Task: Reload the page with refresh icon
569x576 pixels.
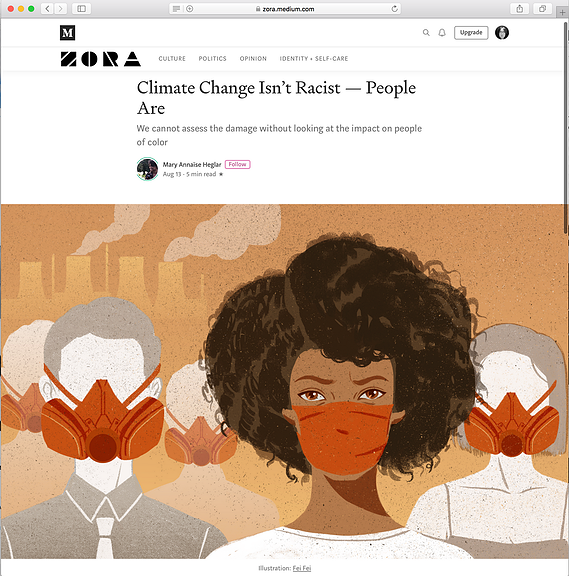Action: coord(395,9)
